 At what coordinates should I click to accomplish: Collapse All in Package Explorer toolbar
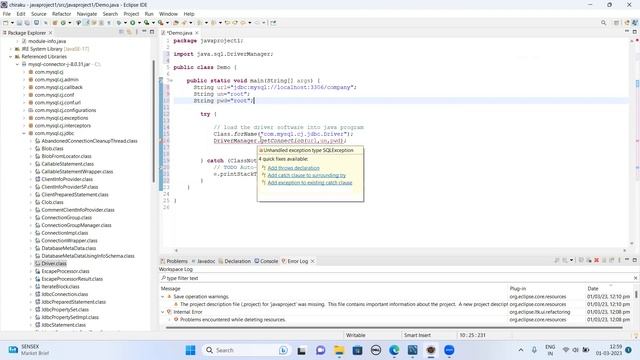pos(121,32)
